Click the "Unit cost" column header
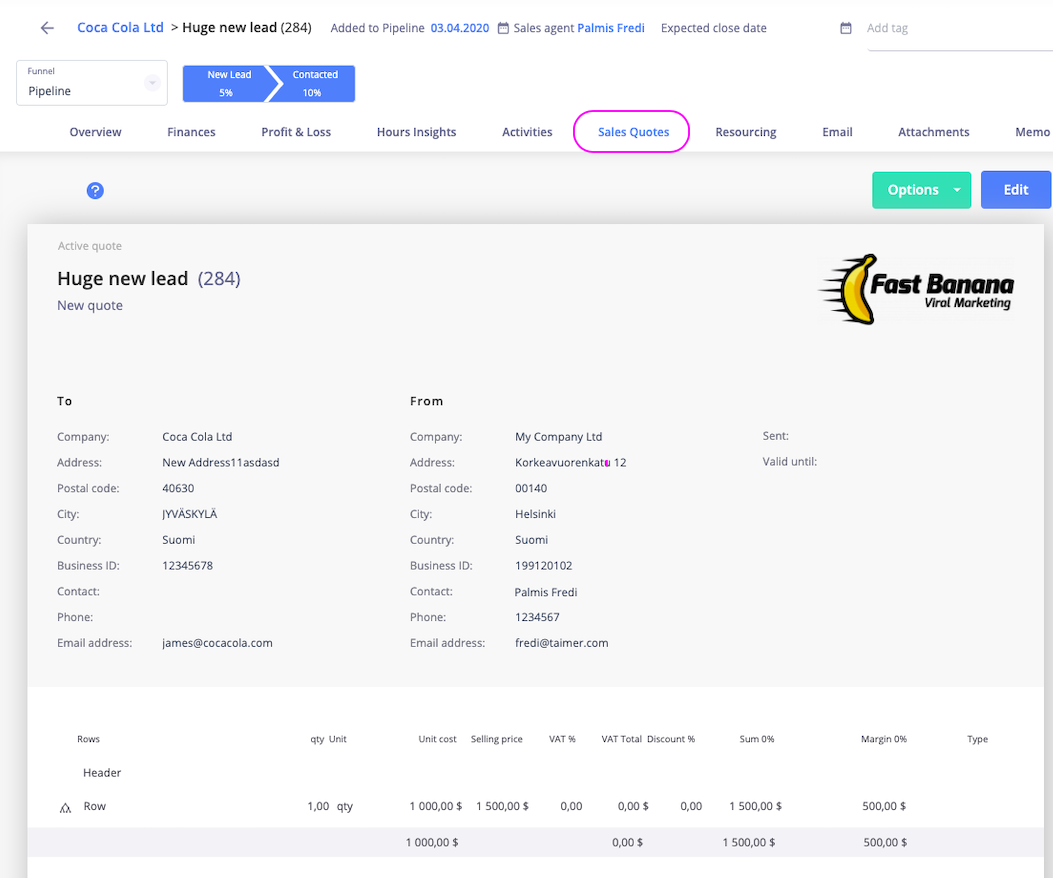Image resolution: width=1053 pixels, height=878 pixels. coord(437,739)
